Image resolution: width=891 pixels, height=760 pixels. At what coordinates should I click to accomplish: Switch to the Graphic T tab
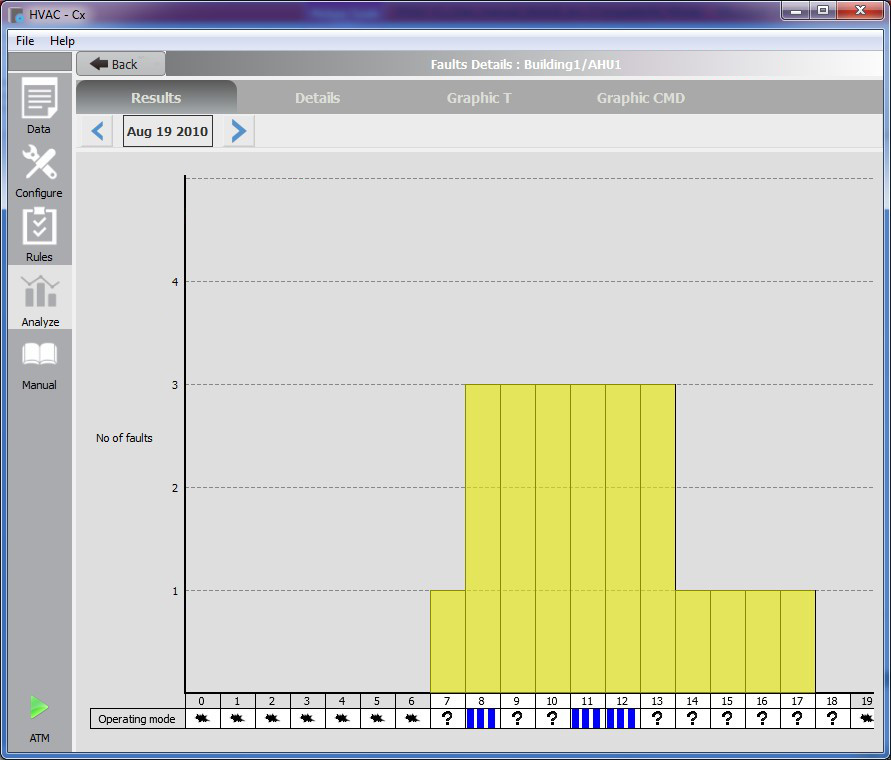pyautogui.click(x=479, y=98)
